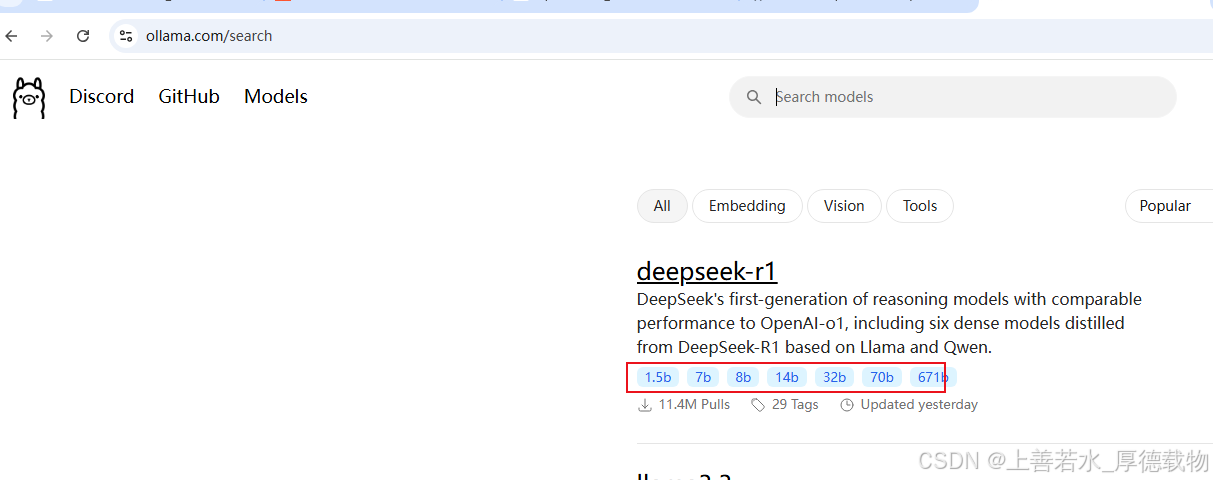Screen dimensions: 1213x480
Task: Open the deepseek-r1 model page
Action: pyautogui.click(x=707, y=272)
